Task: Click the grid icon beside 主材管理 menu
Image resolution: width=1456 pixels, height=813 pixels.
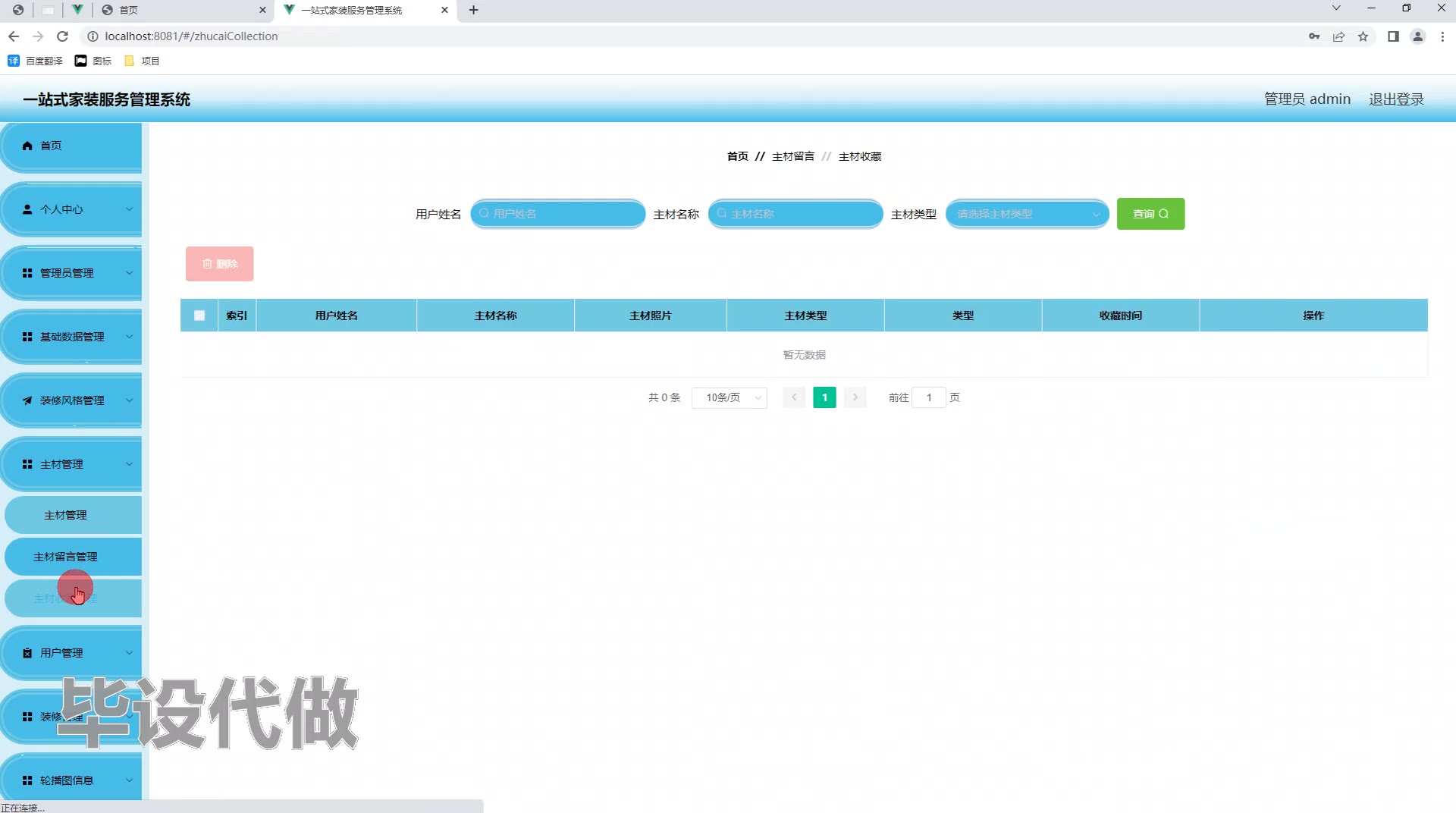Action: tap(27, 464)
